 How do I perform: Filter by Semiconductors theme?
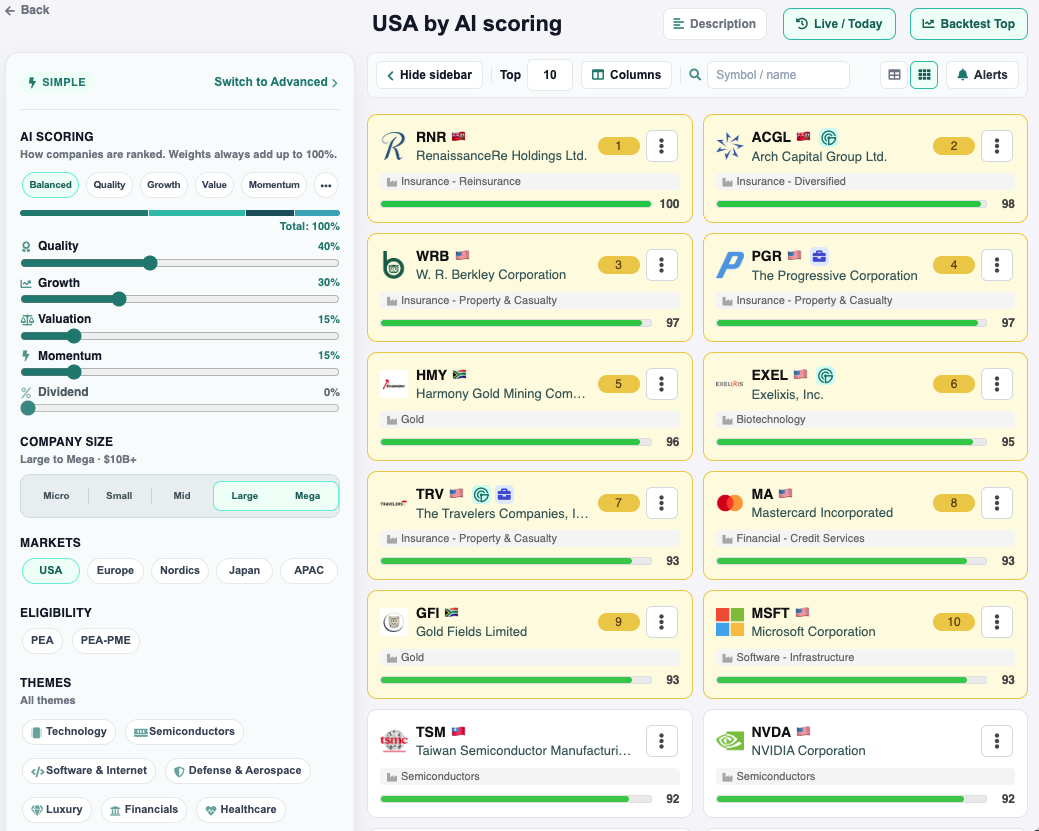tap(184, 732)
